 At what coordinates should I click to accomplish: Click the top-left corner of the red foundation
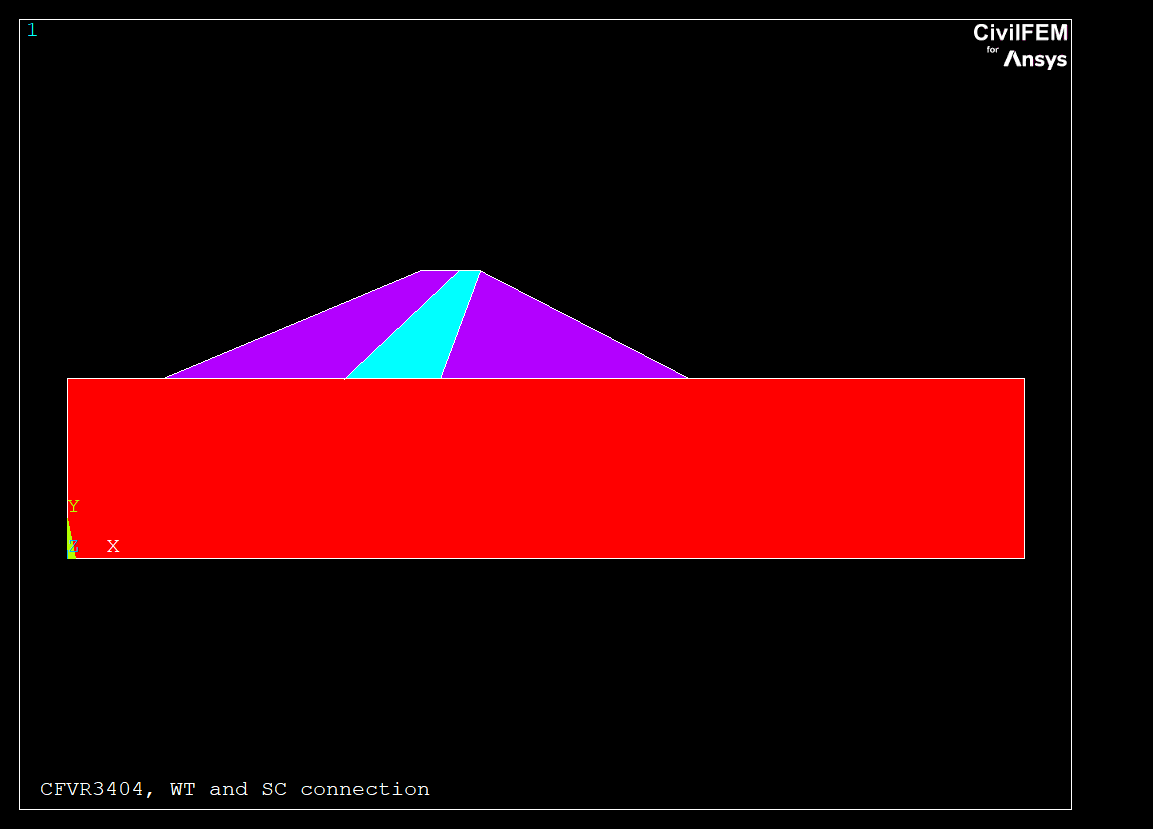click(68, 379)
